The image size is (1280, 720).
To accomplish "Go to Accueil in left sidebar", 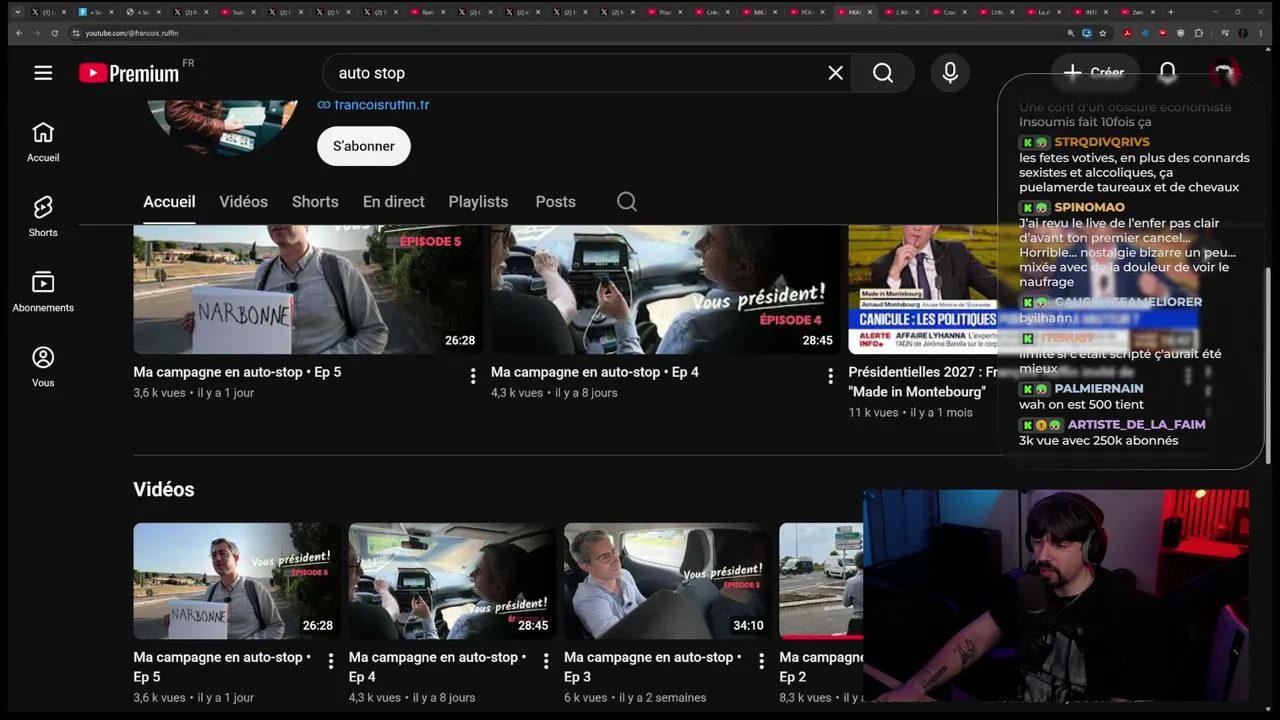I will pyautogui.click(x=43, y=142).
